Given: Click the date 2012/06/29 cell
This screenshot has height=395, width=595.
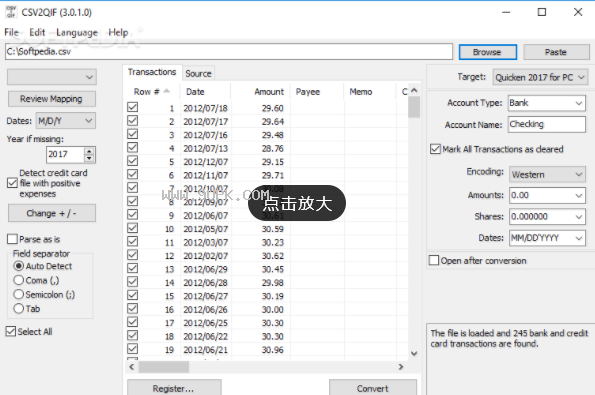Looking at the screenshot, I should pos(206,269).
